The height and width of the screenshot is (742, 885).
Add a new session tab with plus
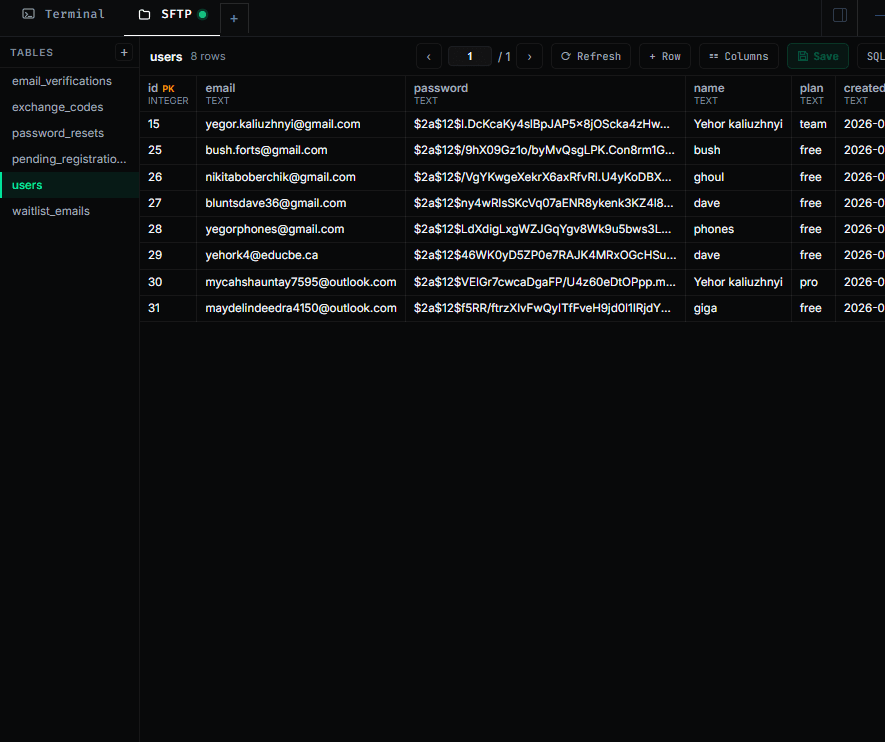click(x=234, y=19)
